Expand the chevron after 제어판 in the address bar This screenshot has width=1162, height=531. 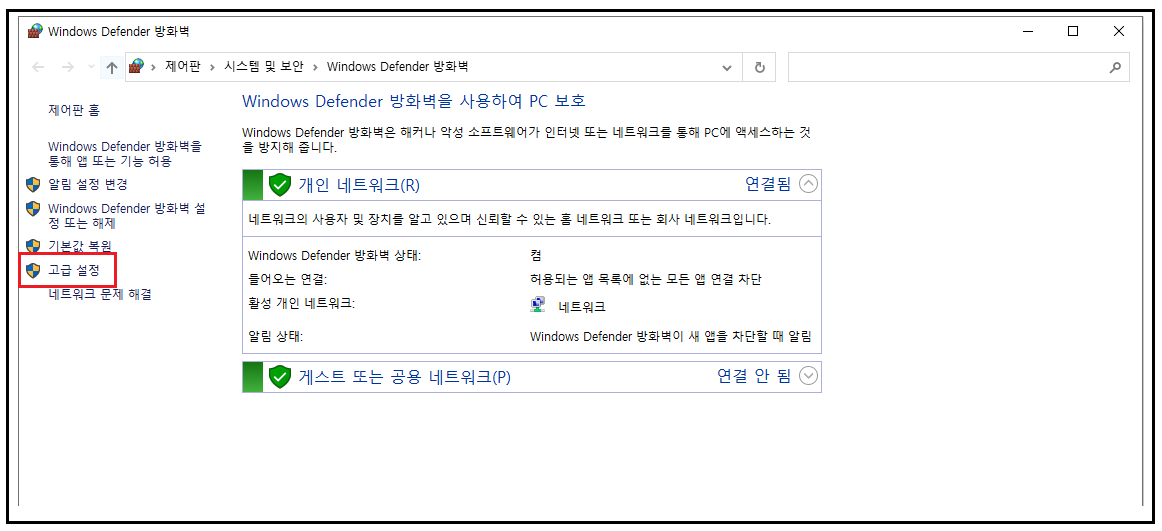[213, 67]
